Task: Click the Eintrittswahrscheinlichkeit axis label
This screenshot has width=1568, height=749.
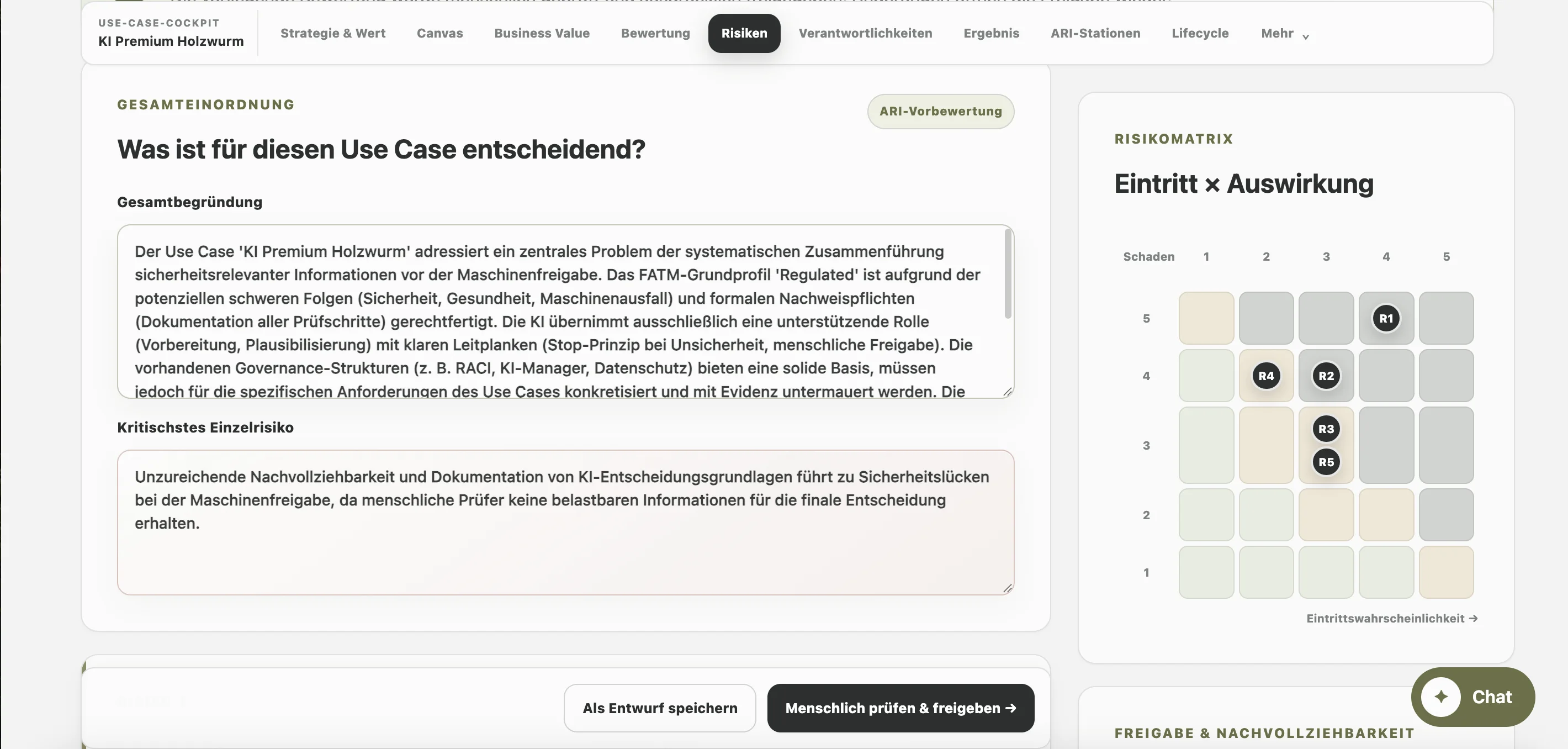Action: point(1392,619)
